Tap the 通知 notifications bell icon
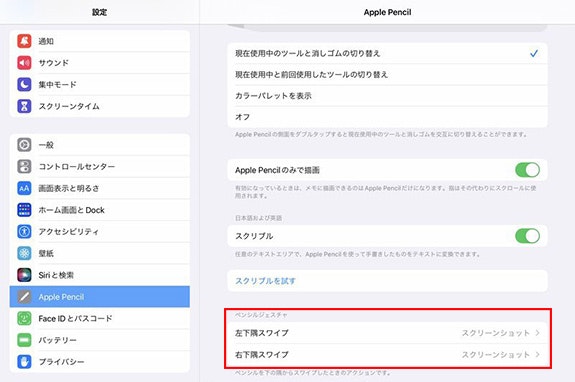Image resolution: width=575 pixels, height=382 pixels. [24, 41]
